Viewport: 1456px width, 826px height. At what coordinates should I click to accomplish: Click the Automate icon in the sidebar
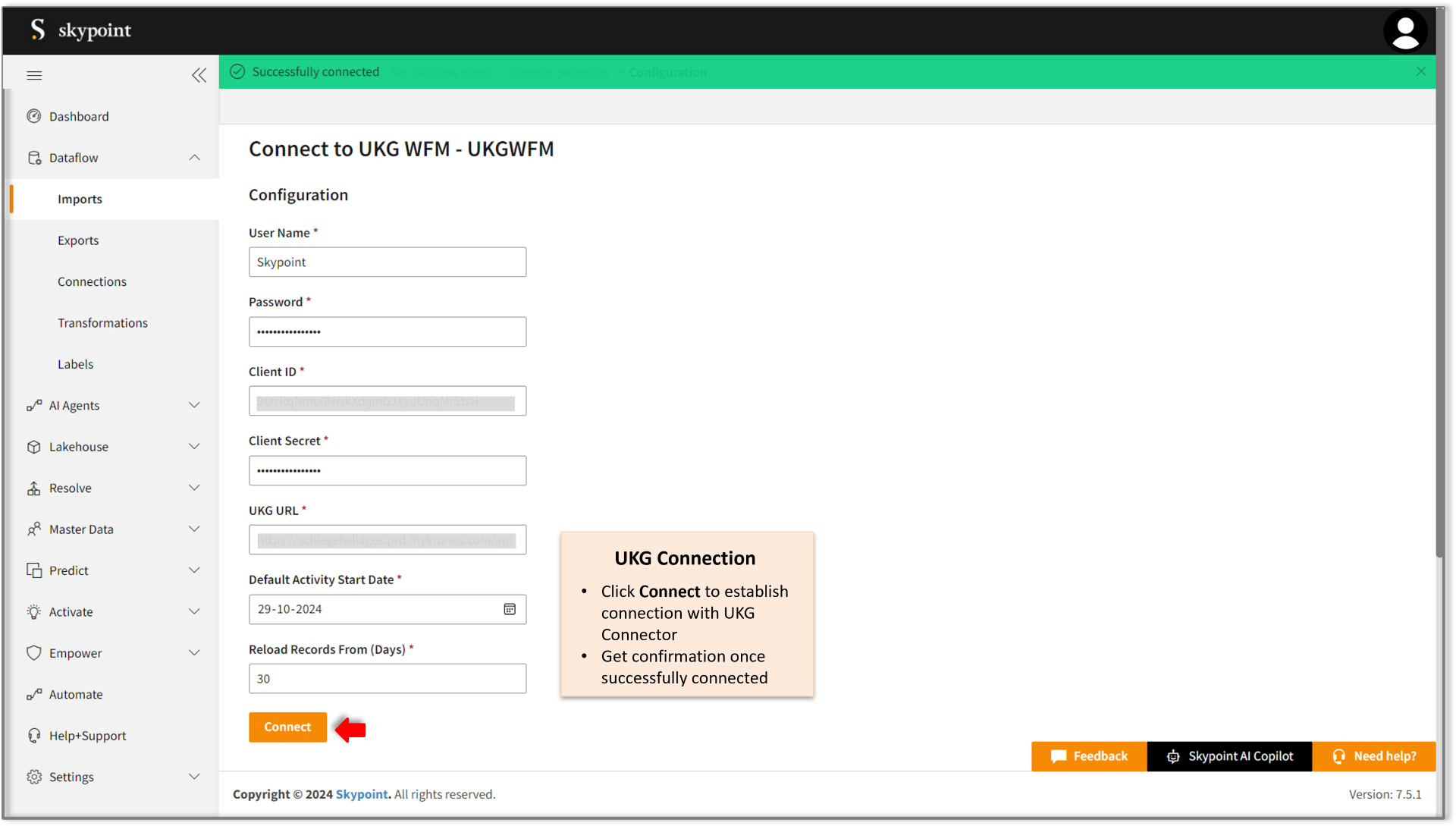(34, 694)
